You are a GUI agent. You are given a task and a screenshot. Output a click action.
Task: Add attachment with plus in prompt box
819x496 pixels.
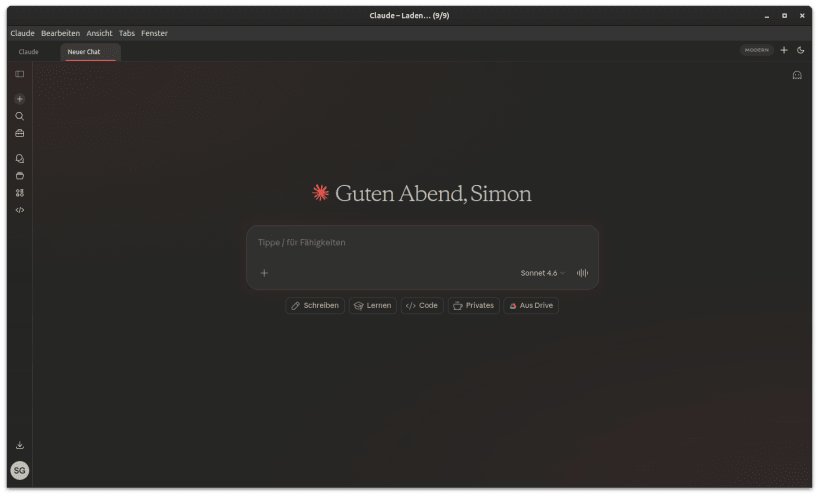point(264,273)
